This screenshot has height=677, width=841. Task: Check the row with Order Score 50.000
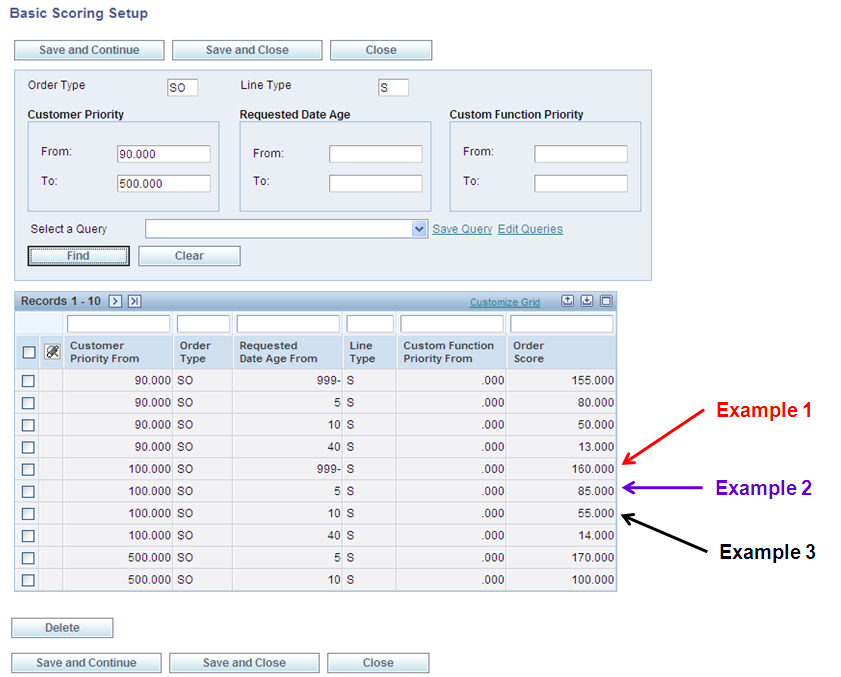[x=28, y=425]
